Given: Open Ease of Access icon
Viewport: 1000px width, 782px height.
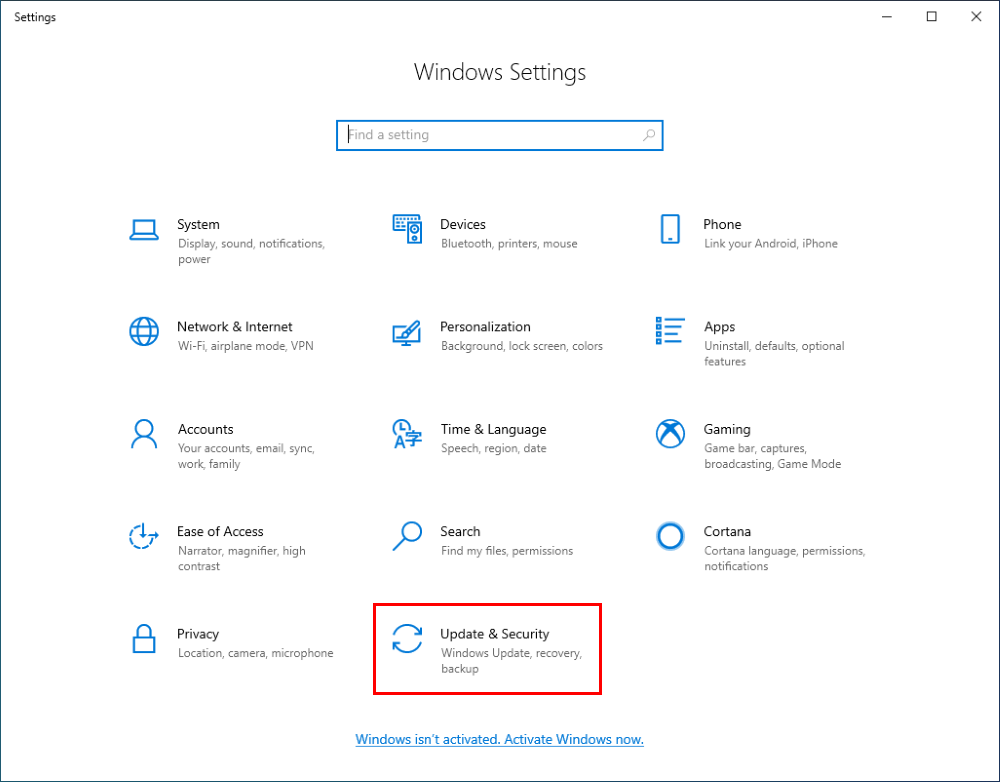Looking at the screenshot, I should [x=144, y=536].
